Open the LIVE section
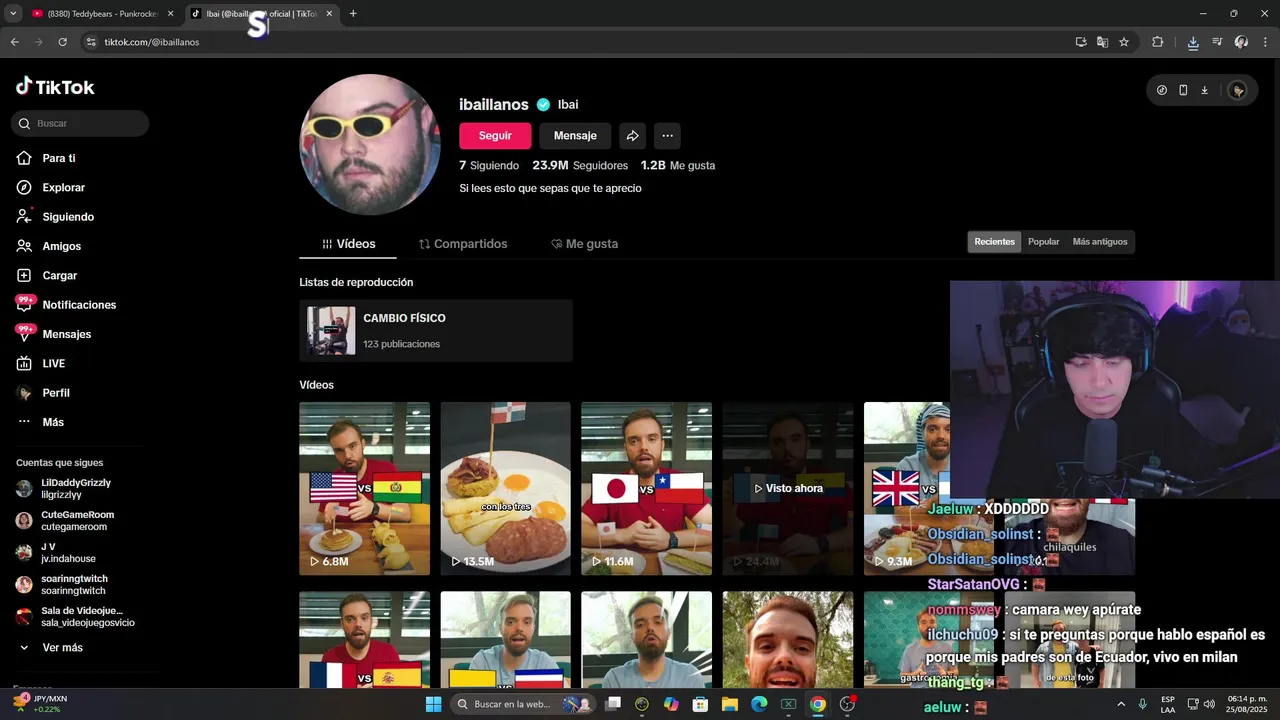 [53, 363]
